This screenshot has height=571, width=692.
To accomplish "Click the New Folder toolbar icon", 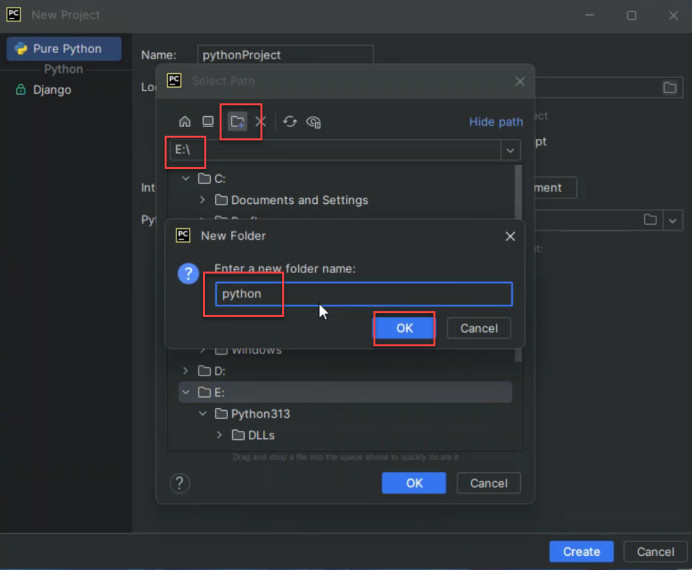I will 237,122.
